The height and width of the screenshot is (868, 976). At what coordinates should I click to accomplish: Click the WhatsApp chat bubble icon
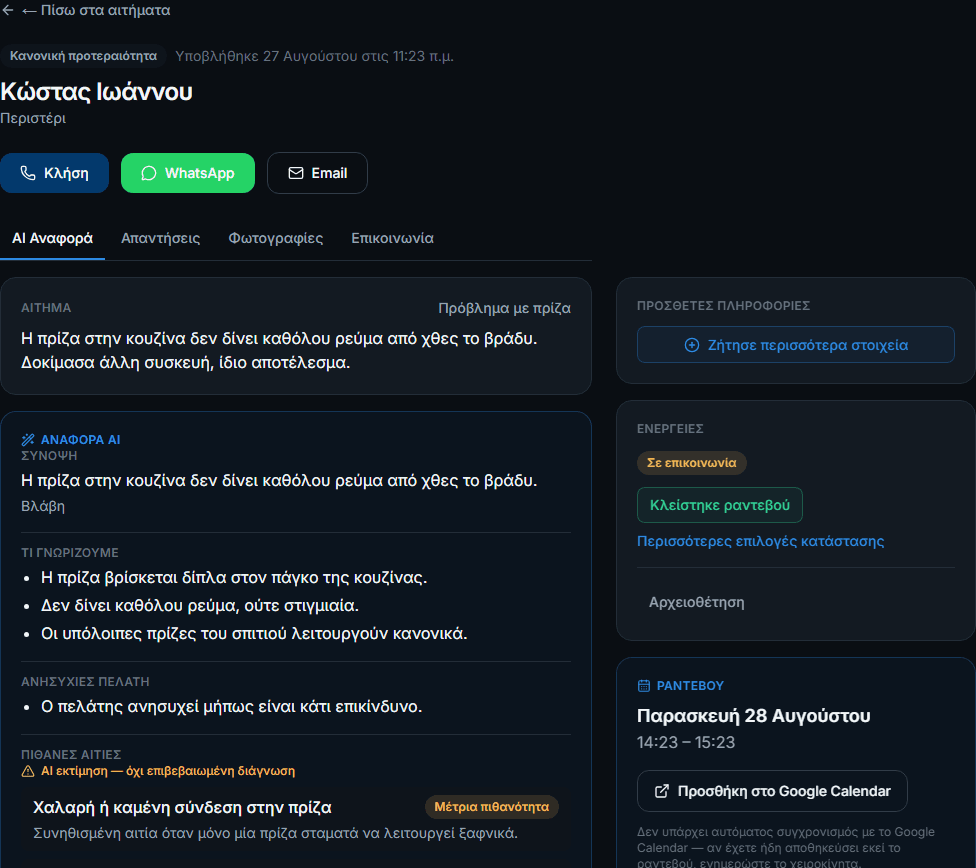coord(149,173)
